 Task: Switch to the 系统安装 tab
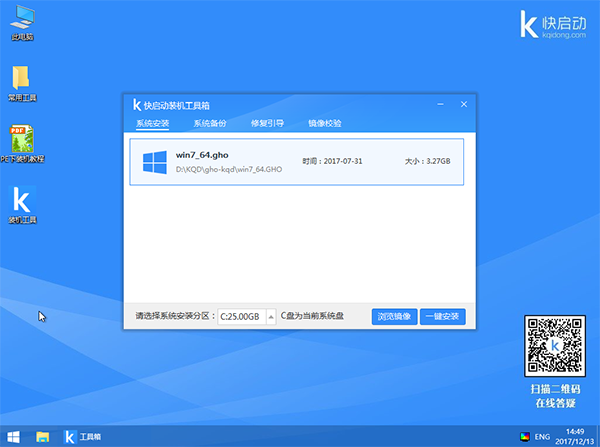click(153, 124)
